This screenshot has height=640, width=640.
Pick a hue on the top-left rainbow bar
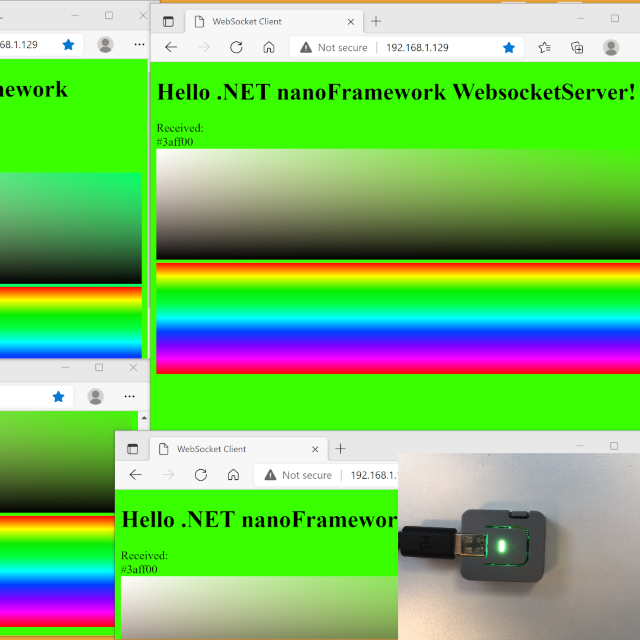(71, 322)
